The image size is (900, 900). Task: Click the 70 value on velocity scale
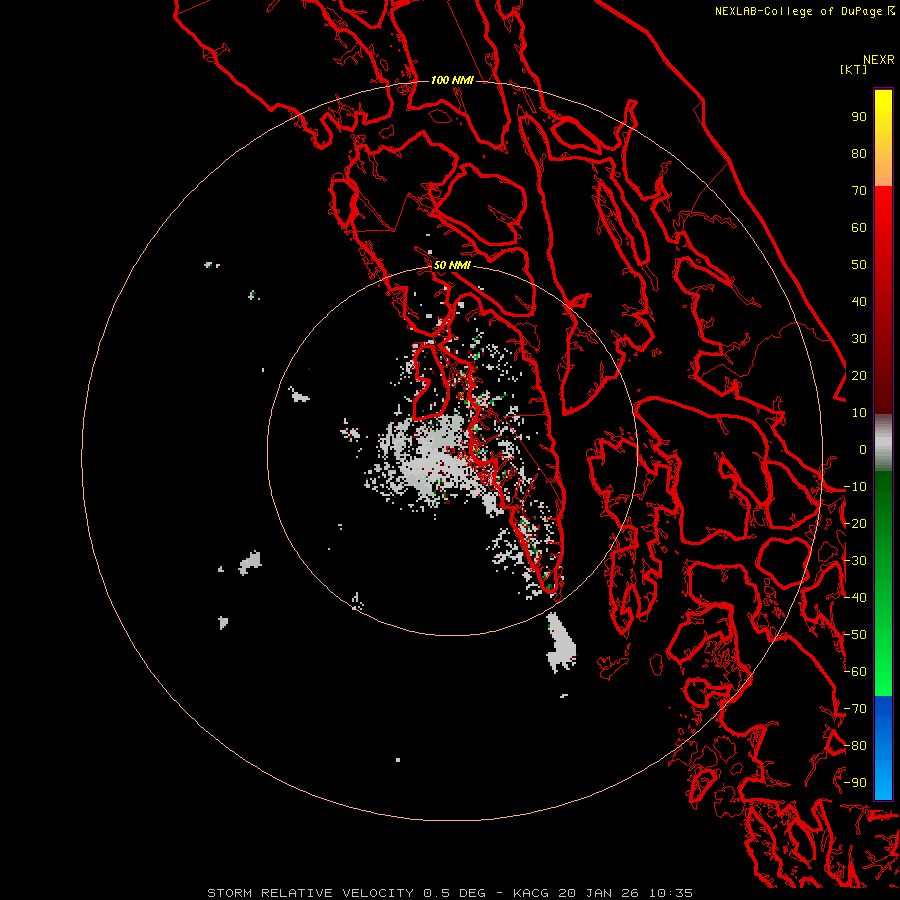pyautogui.click(x=859, y=191)
